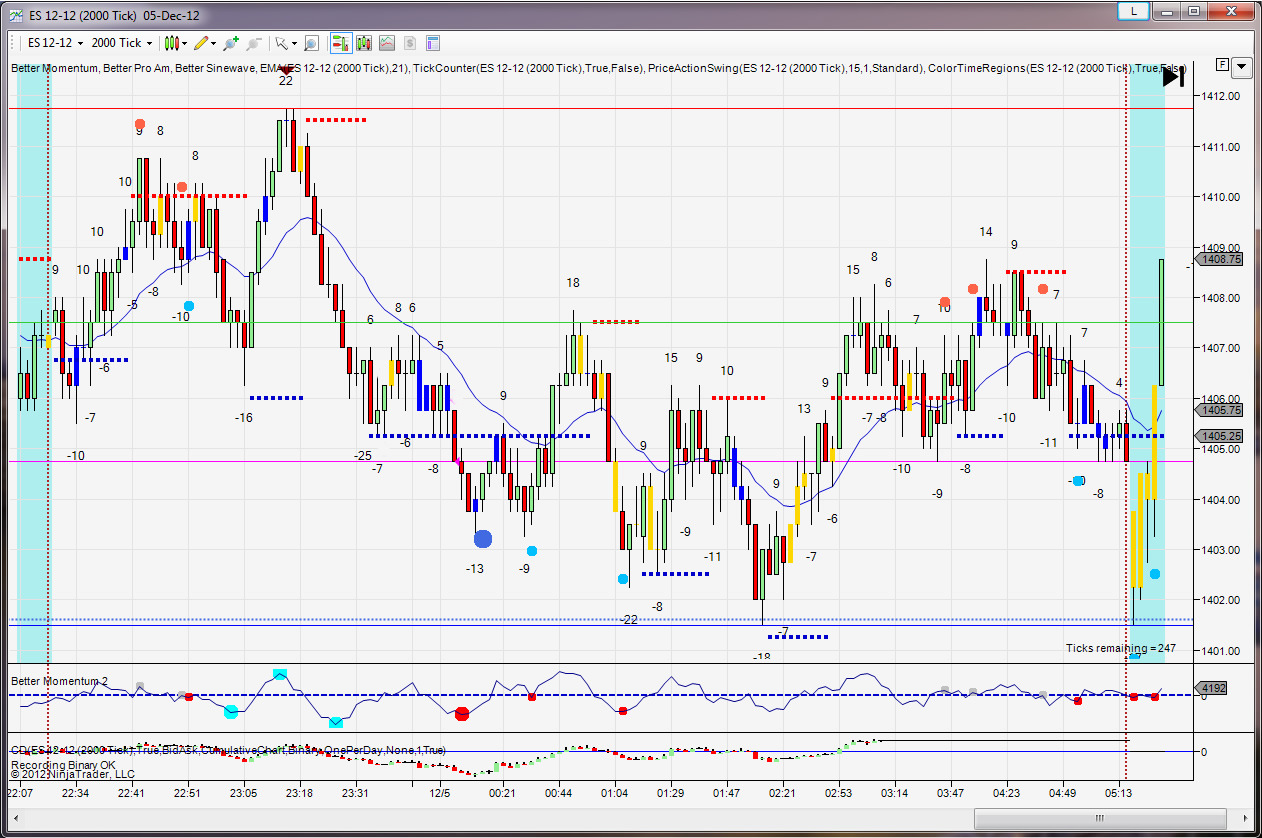Click the big red dot in momentum panel
Screen dimensions: 1262x838
pyautogui.click(x=462, y=713)
